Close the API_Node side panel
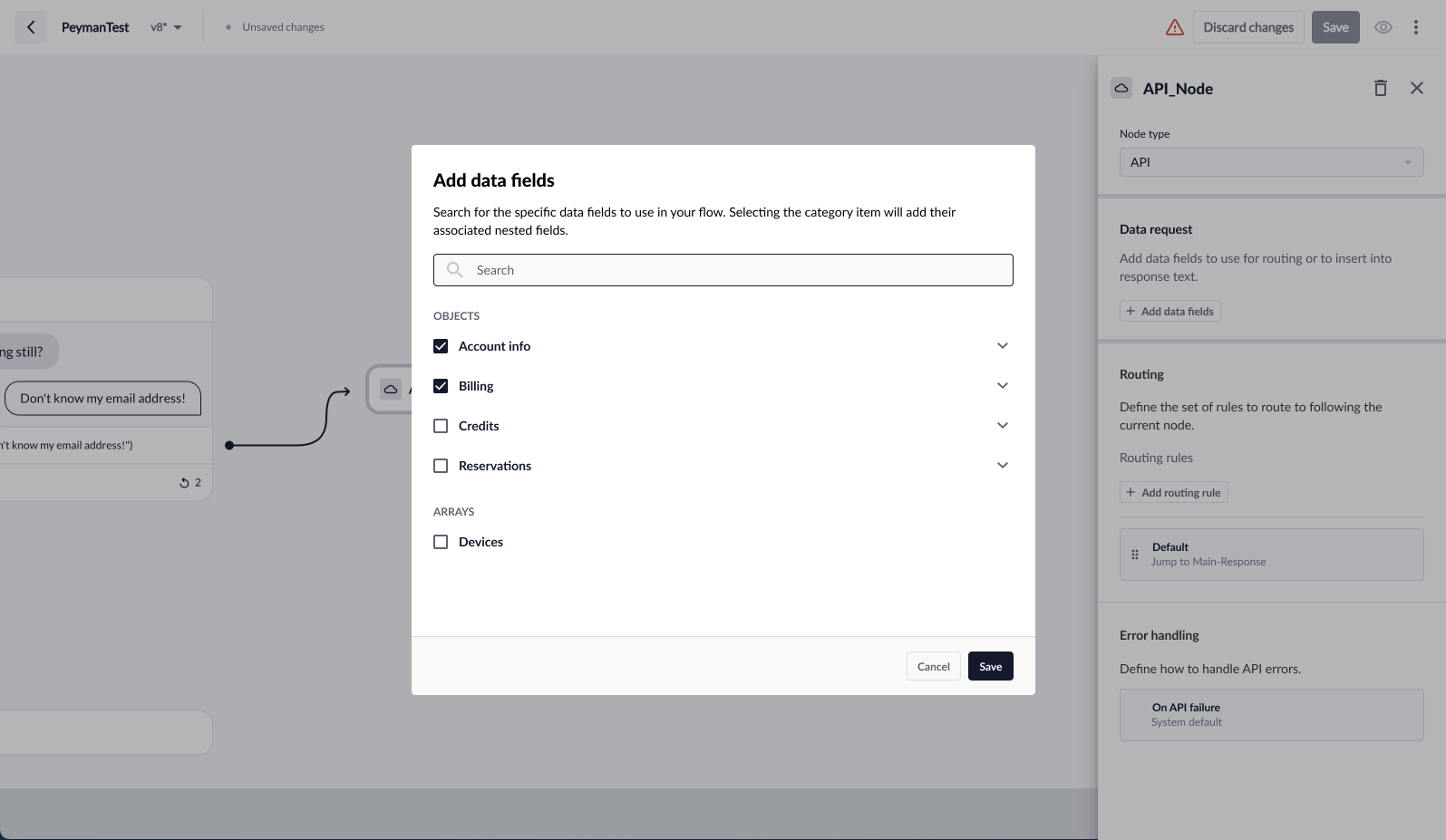 pos(1417,88)
